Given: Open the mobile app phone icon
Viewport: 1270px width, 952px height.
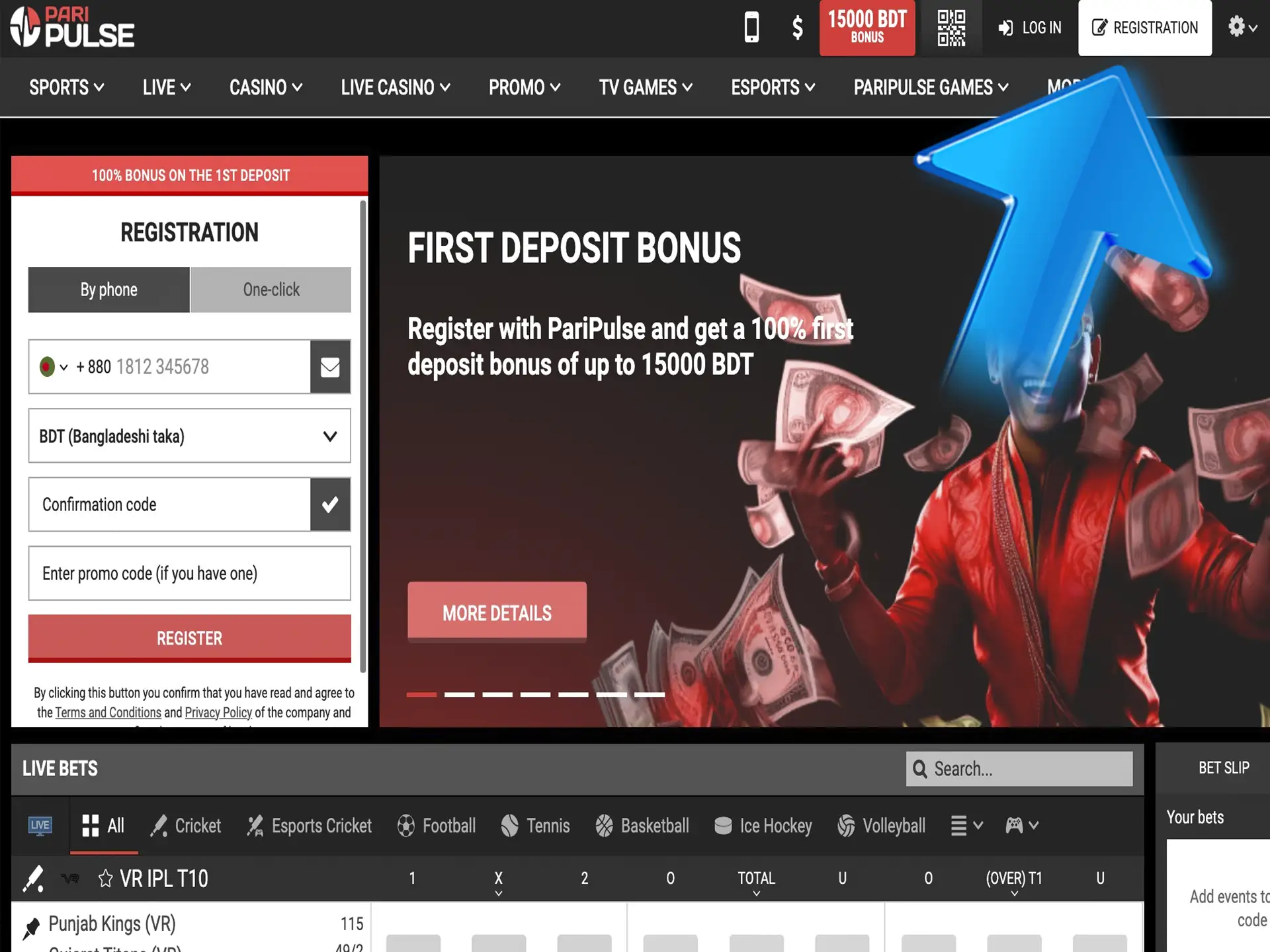Looking at the screenshot, I should pos(751,28).
